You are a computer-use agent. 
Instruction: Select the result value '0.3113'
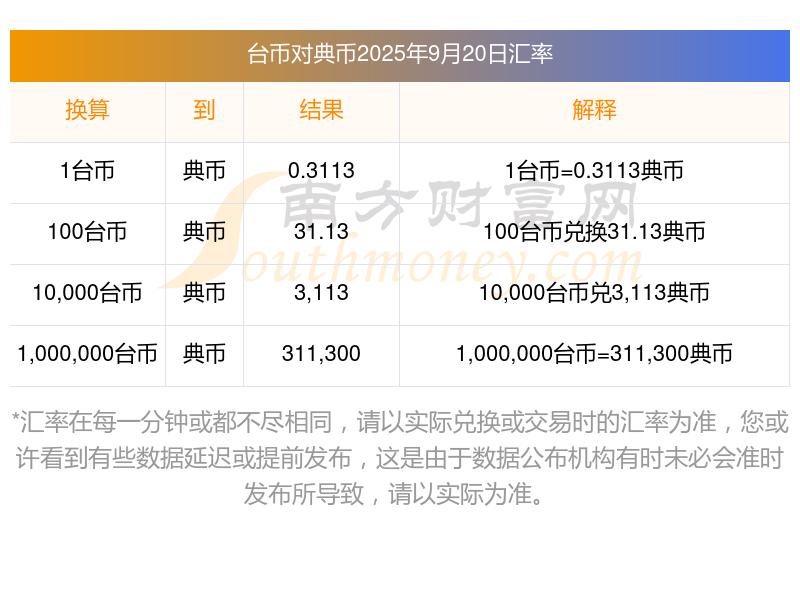tap(321, 171)
